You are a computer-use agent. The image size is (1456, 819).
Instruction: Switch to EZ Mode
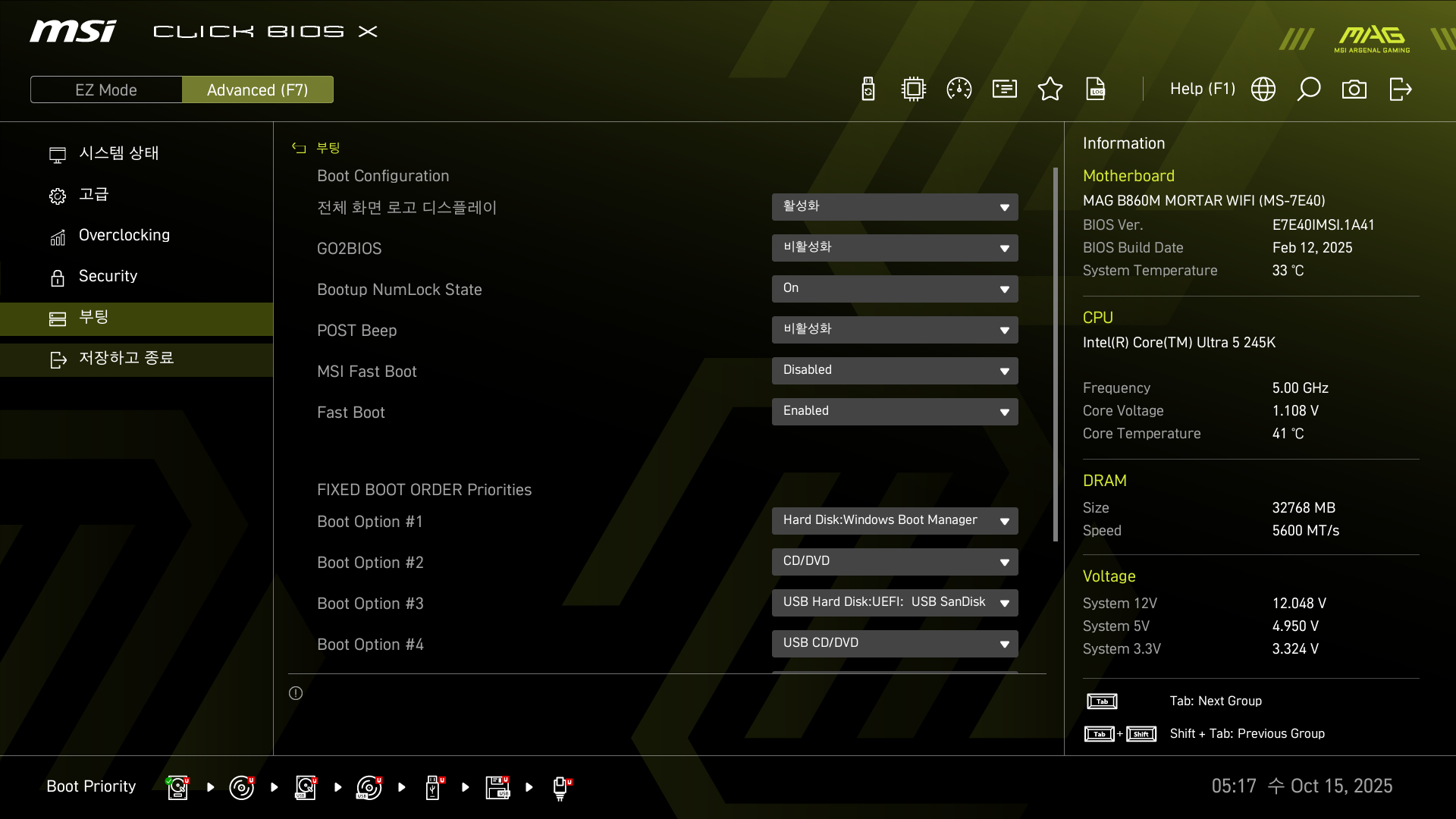click(x=106, y=89)
